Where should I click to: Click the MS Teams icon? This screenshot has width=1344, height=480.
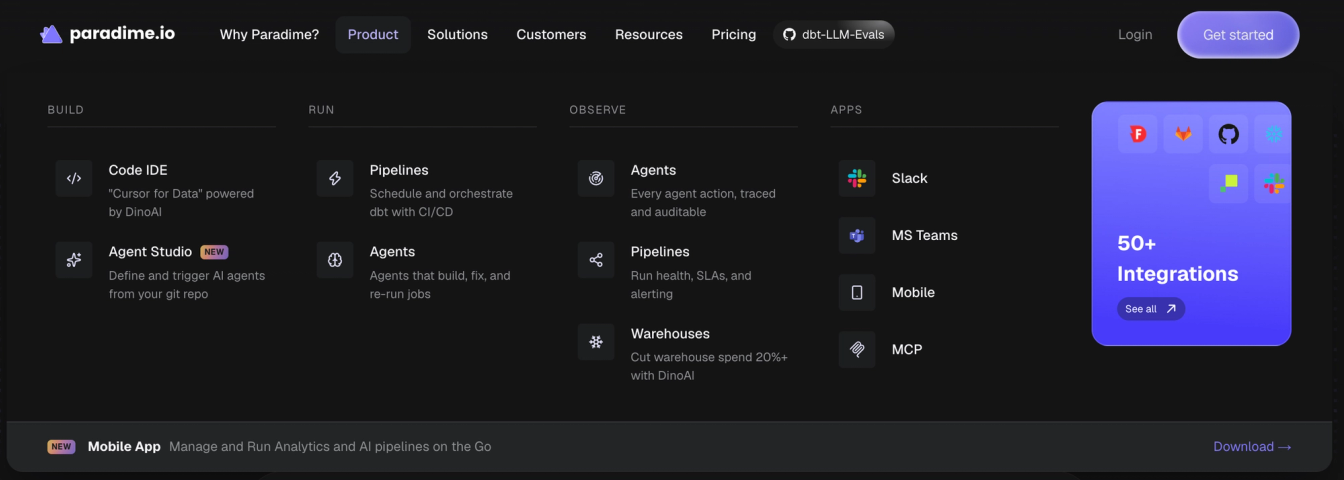coord(857,235)
